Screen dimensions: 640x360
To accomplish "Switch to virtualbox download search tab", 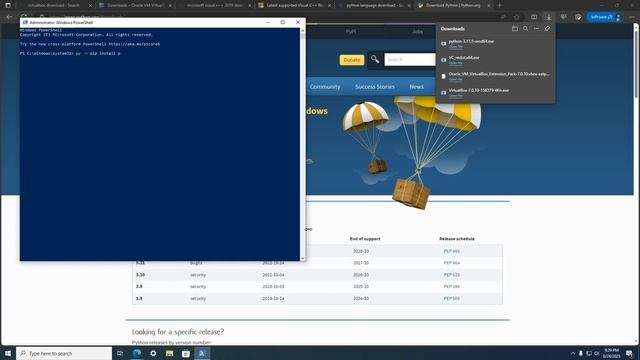I will [53, 5].
